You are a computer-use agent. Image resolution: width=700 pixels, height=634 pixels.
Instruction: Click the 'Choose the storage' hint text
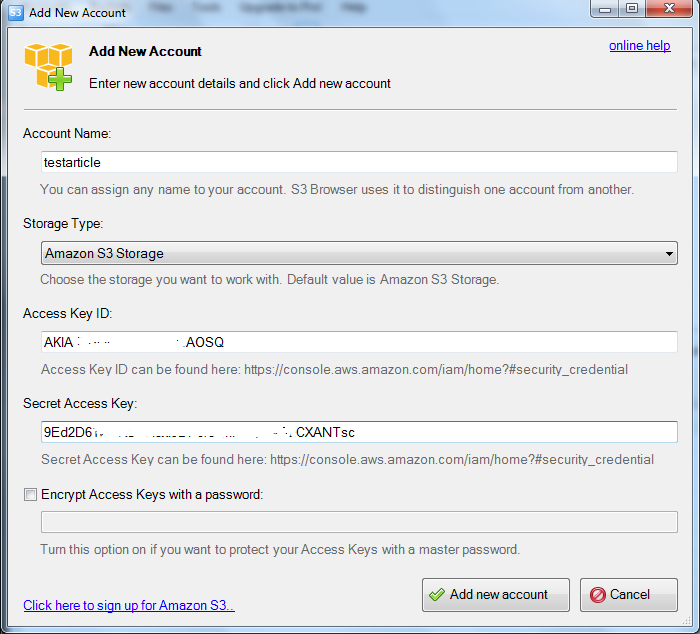point(270,279)
